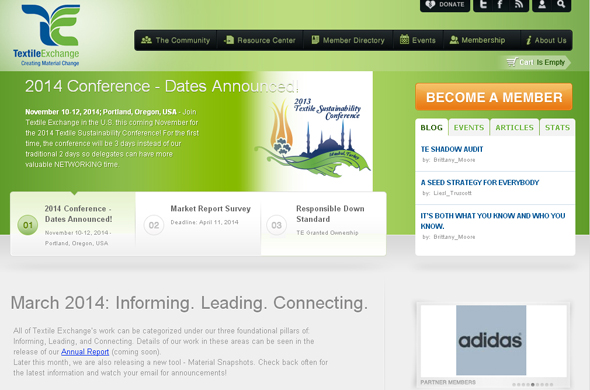Open the Facebook icon link

click(x=500, y=5)
